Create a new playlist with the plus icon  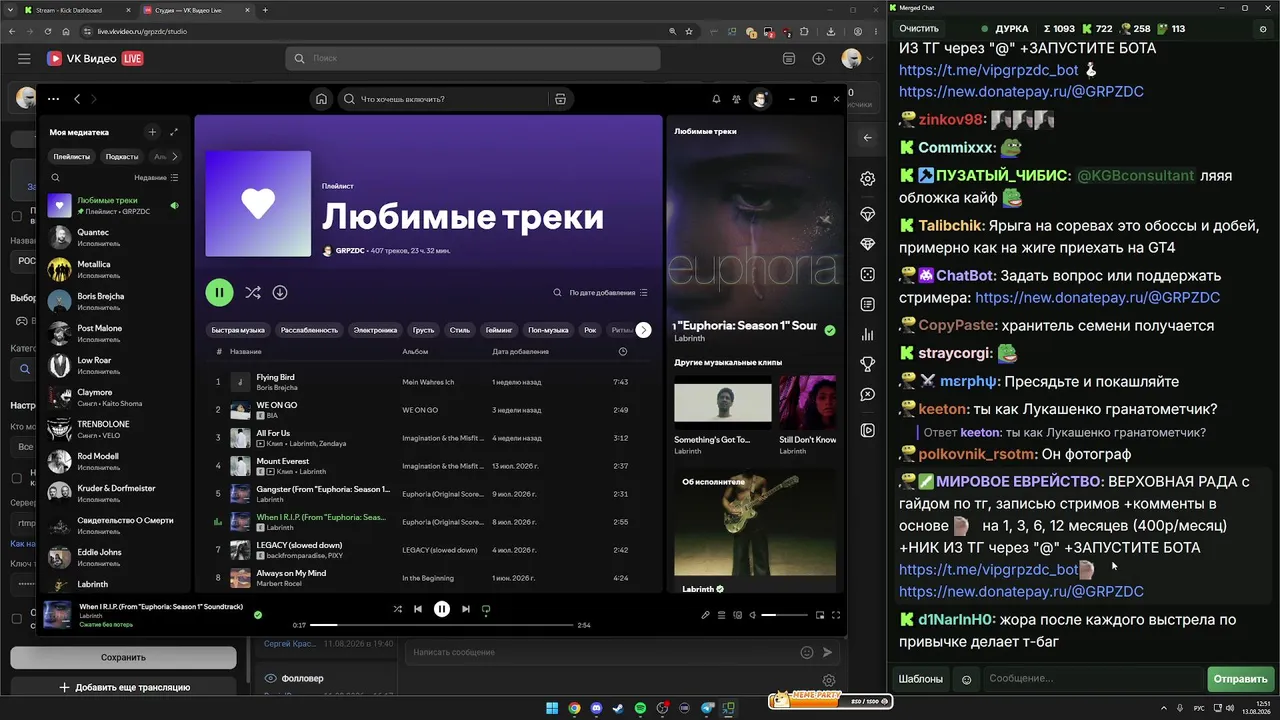tap(152, 132)
